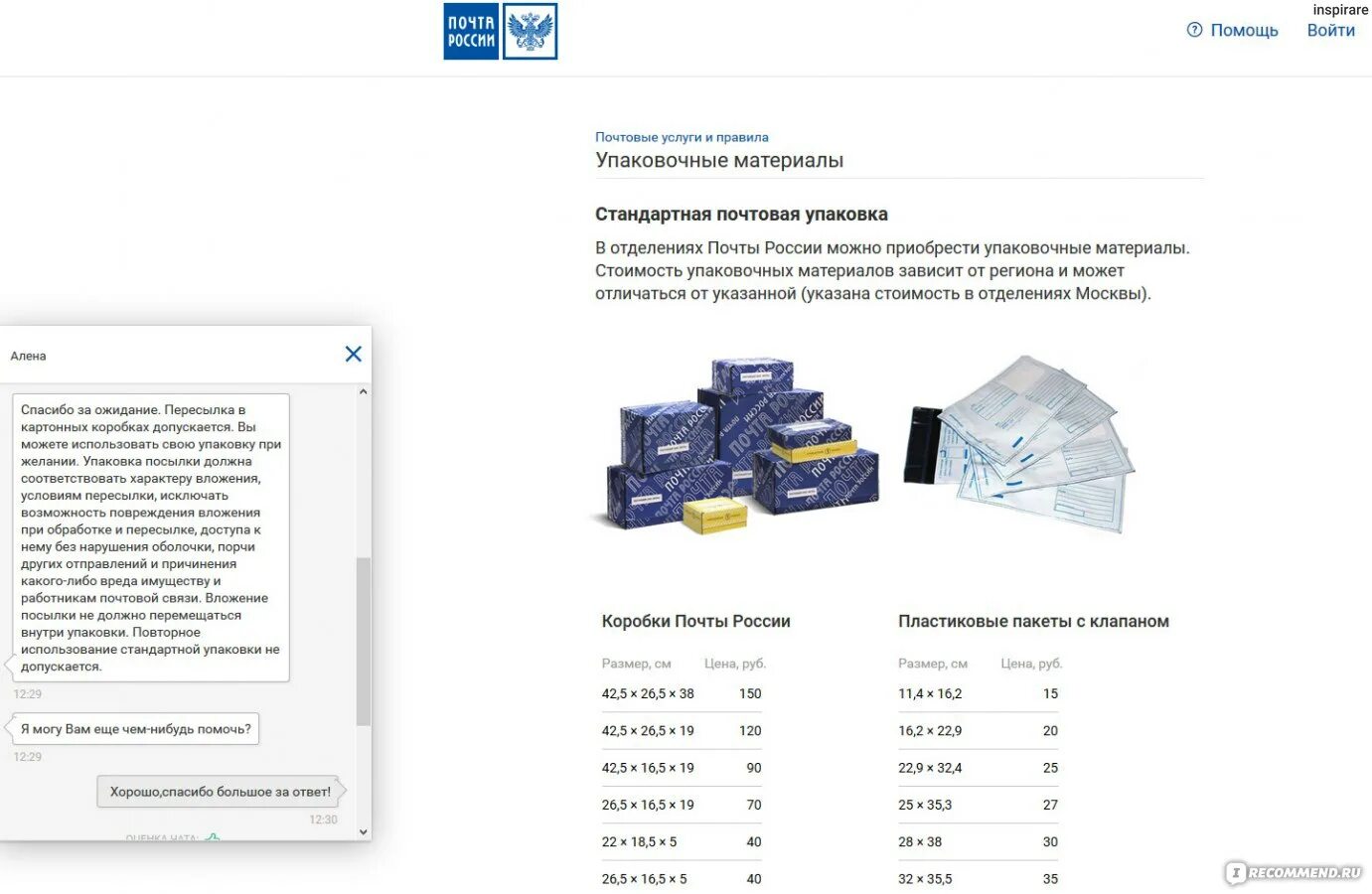Click the Спасибо за ожидание chat message
Image resolution: width=1372 pixels, height=894 pixels.
click(151, 537)
